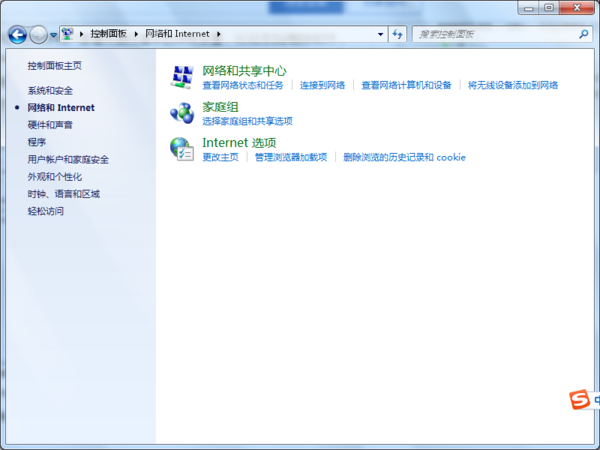Select 系统和安全 in the sidebar
The width and height of the screenshot is (600, 450).
[50, 91]
